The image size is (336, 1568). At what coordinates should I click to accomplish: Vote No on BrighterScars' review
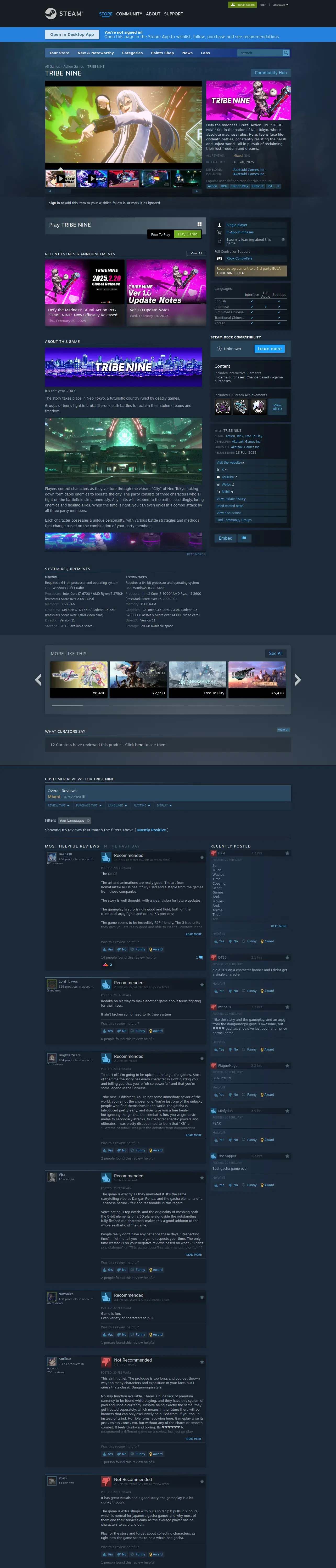tap(122, 1150)
